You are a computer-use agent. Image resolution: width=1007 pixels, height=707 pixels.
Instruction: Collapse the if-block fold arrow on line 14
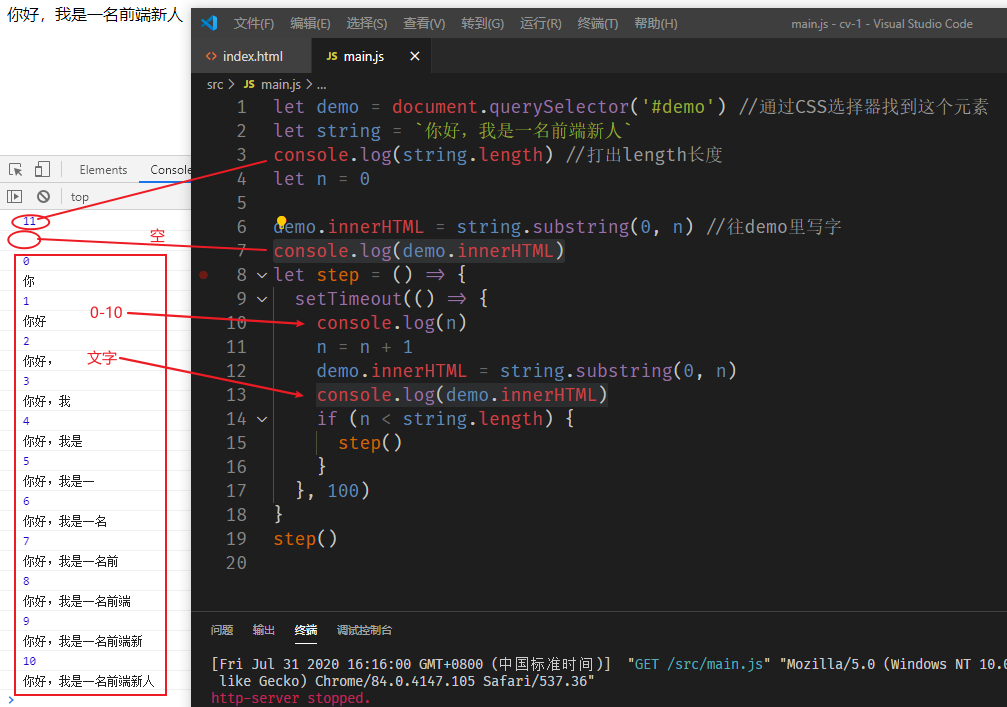[x=262, y=419]
